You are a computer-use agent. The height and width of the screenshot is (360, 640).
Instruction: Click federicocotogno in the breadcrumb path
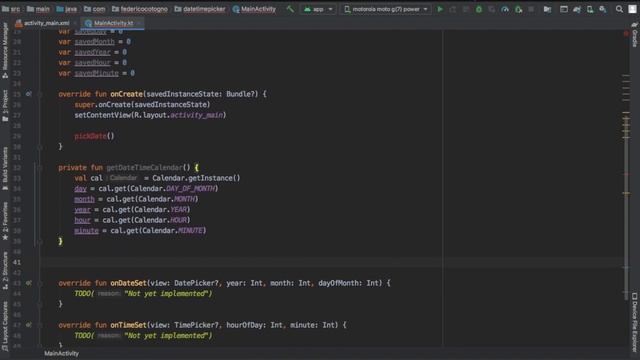(140, 9)
